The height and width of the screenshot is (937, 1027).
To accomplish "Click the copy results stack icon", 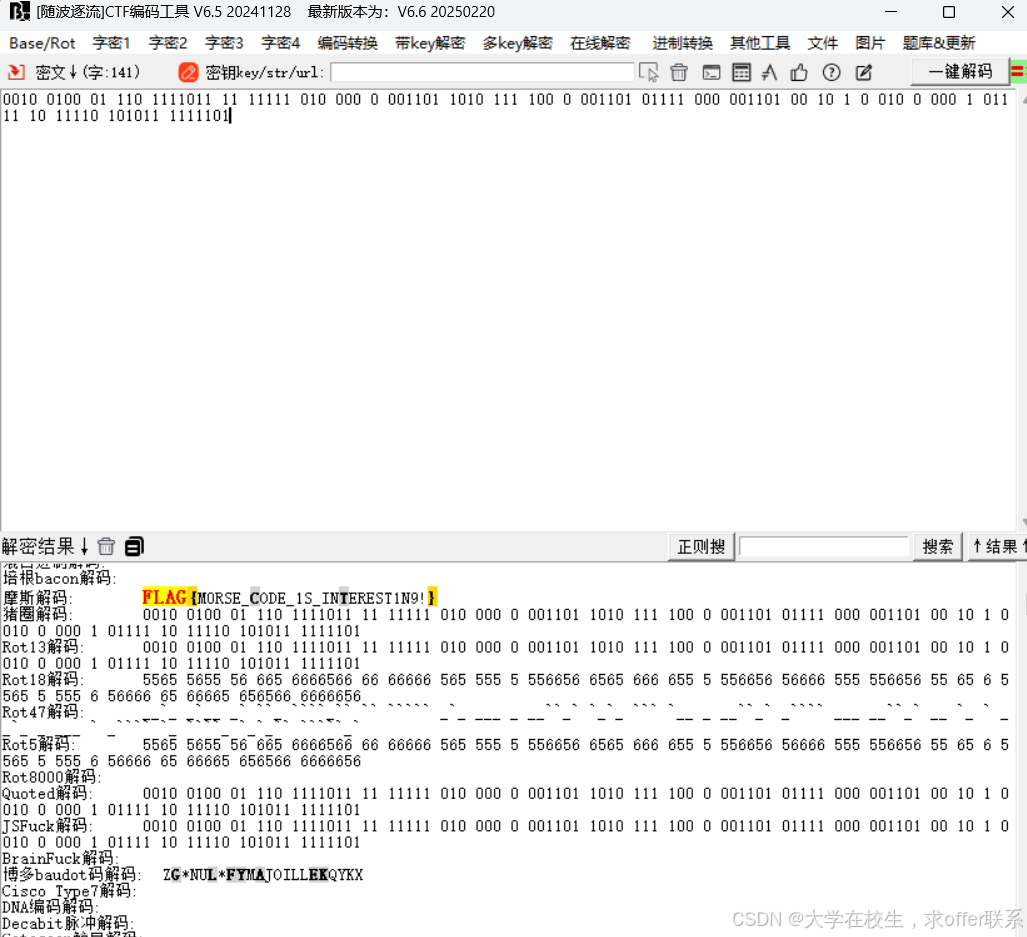I will click(x=134, y=546).
